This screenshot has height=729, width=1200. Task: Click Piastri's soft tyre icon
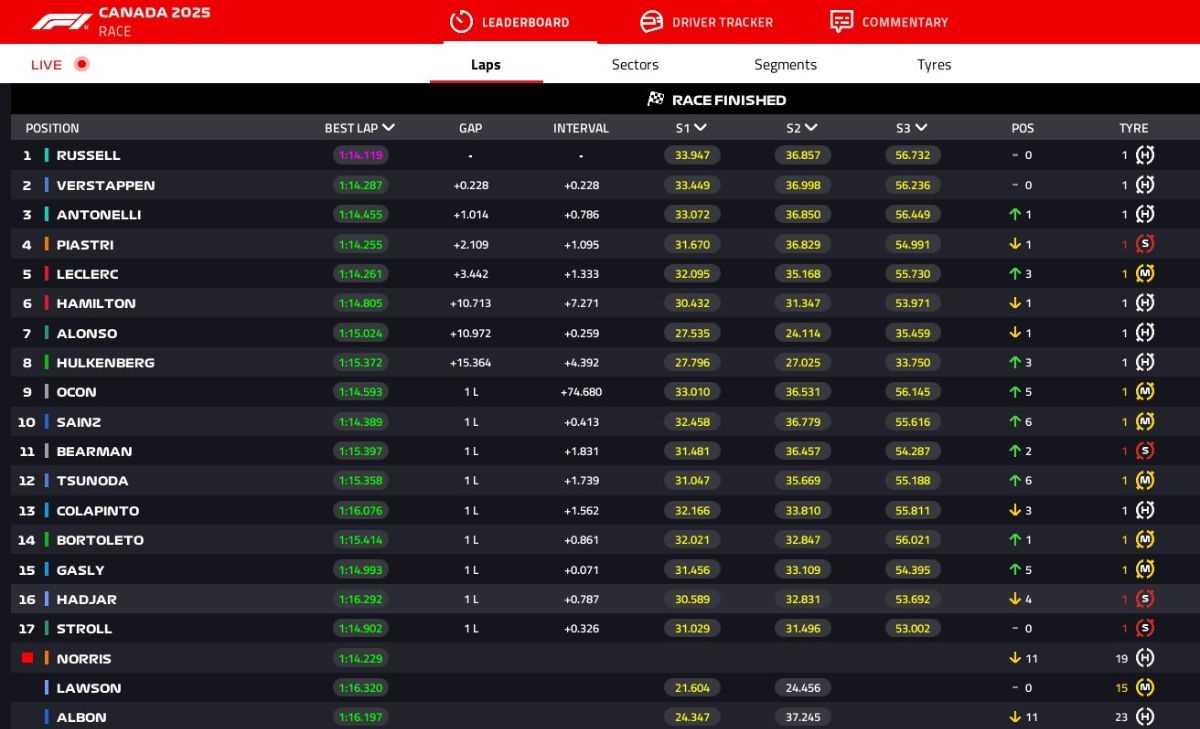[x=1145, y=244]
